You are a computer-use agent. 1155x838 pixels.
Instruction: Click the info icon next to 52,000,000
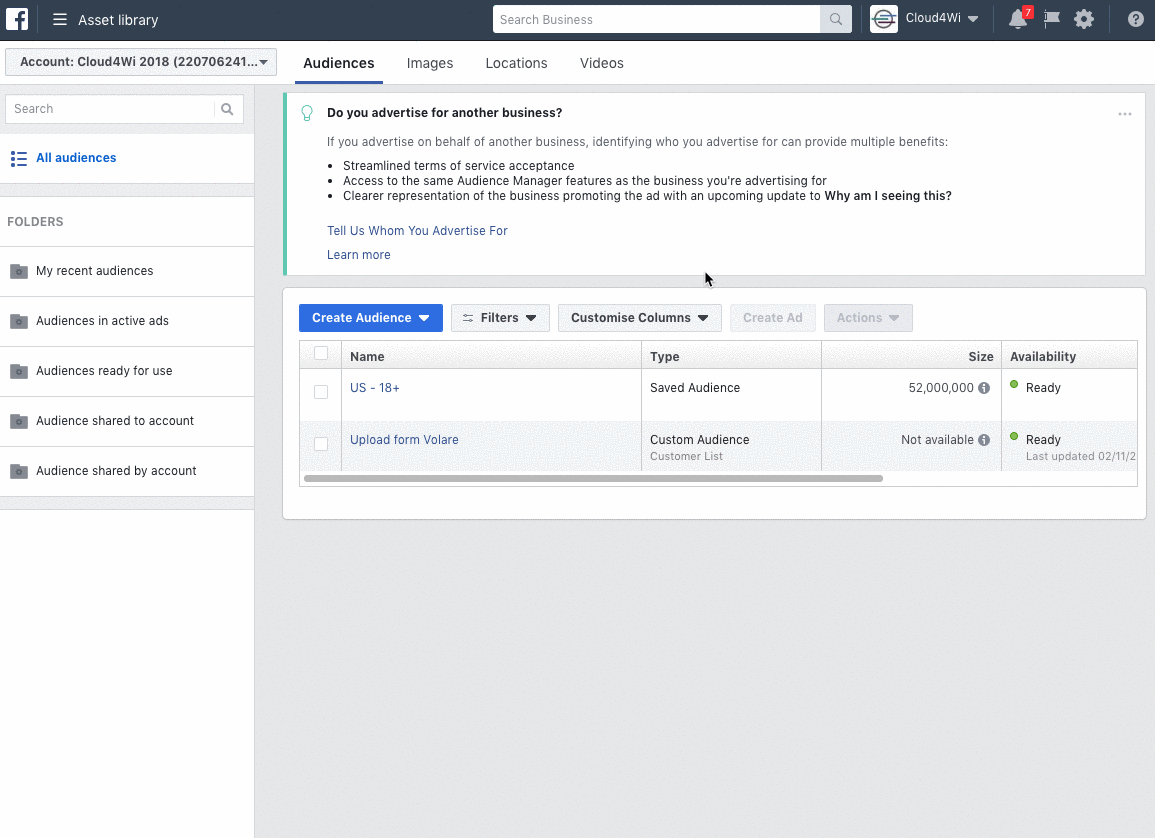pyautogui.click(x=984, y=388)
